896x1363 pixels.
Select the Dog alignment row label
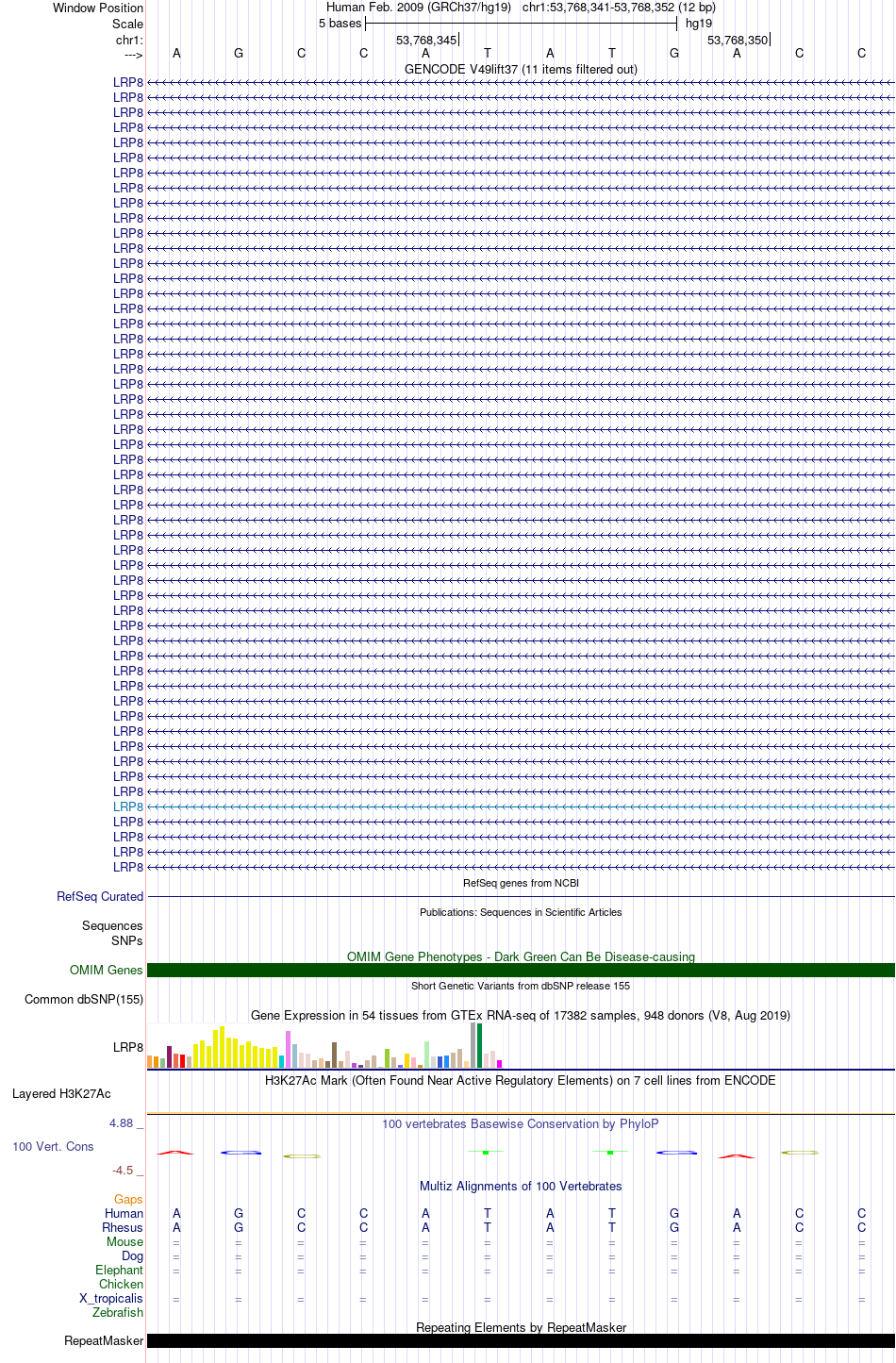pos(133,1256)
